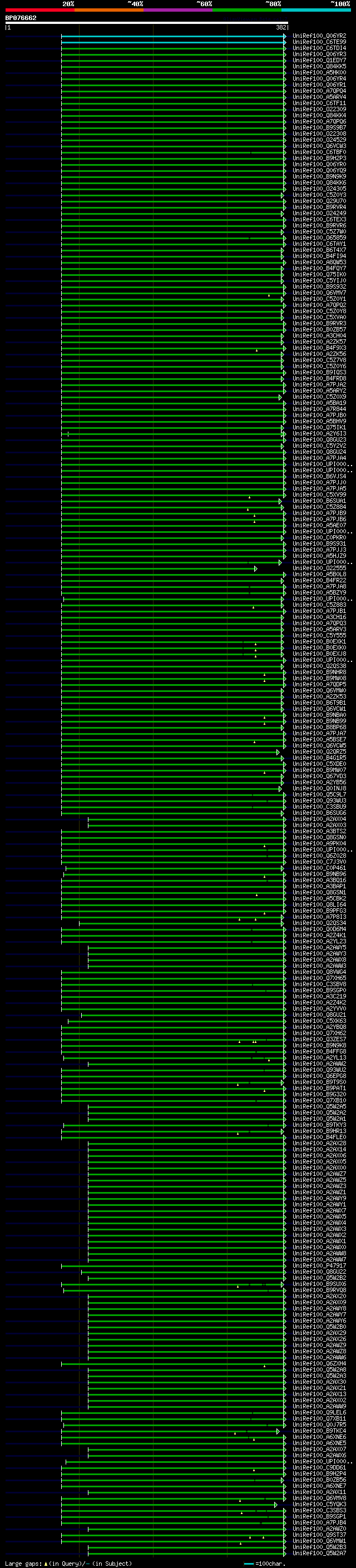Open the UniRef100_Q06YR2 hit label
Image resolution: width=356 pixels, height=1568 pixels.
click(x=319, y=36)
